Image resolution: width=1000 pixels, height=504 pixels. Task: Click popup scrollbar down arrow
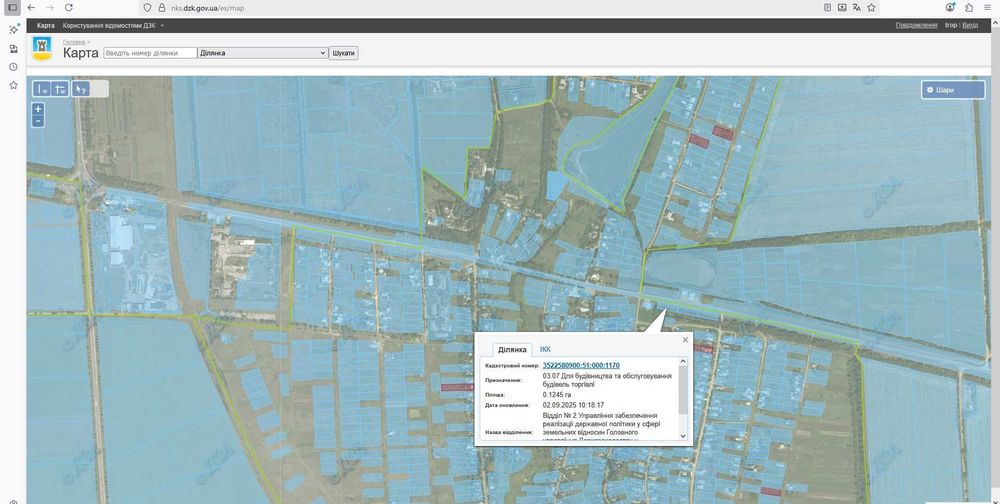click(683, 436)
